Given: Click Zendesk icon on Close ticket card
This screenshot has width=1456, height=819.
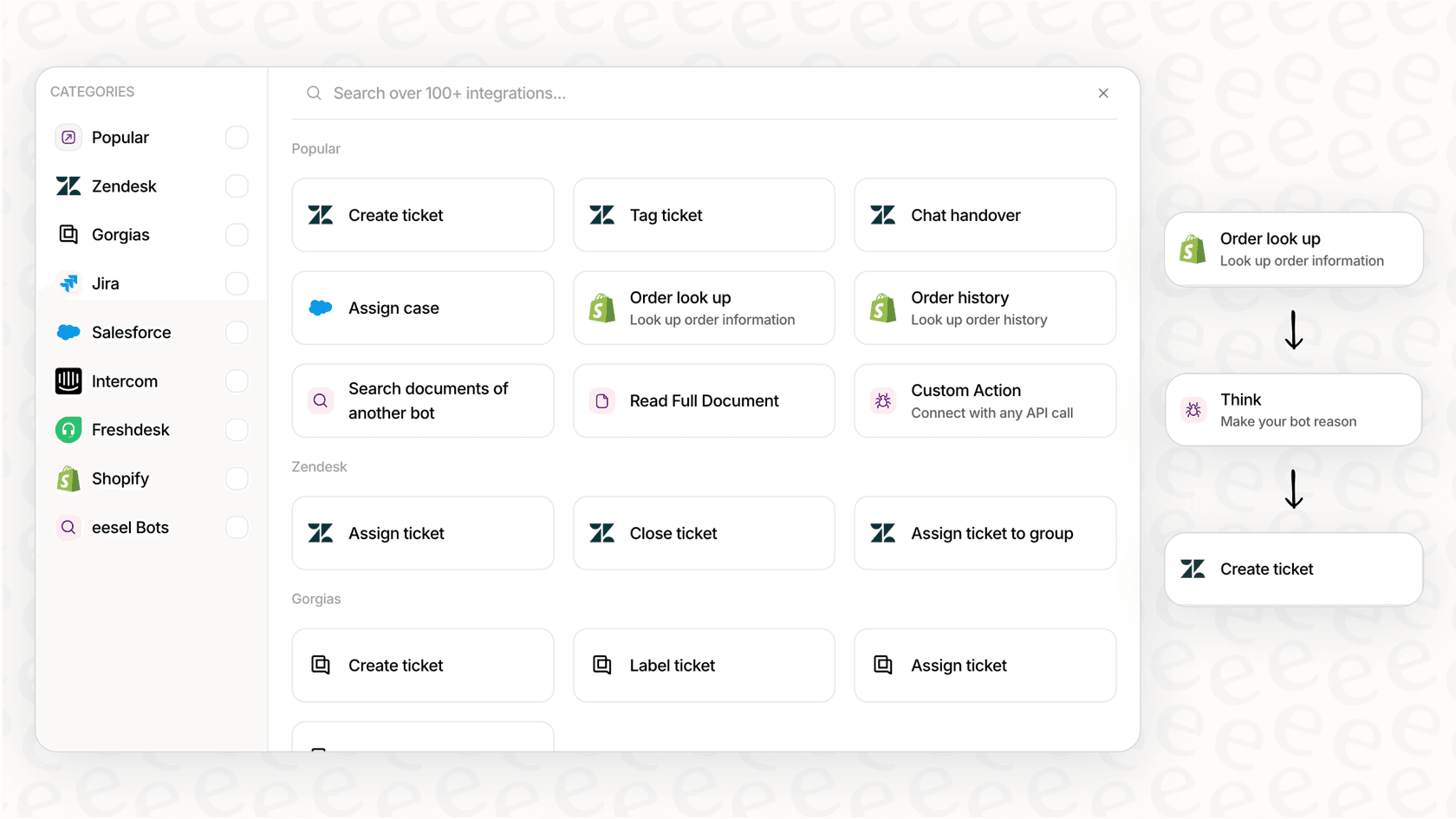Looking at the screenshot, I should pos(602,533).
